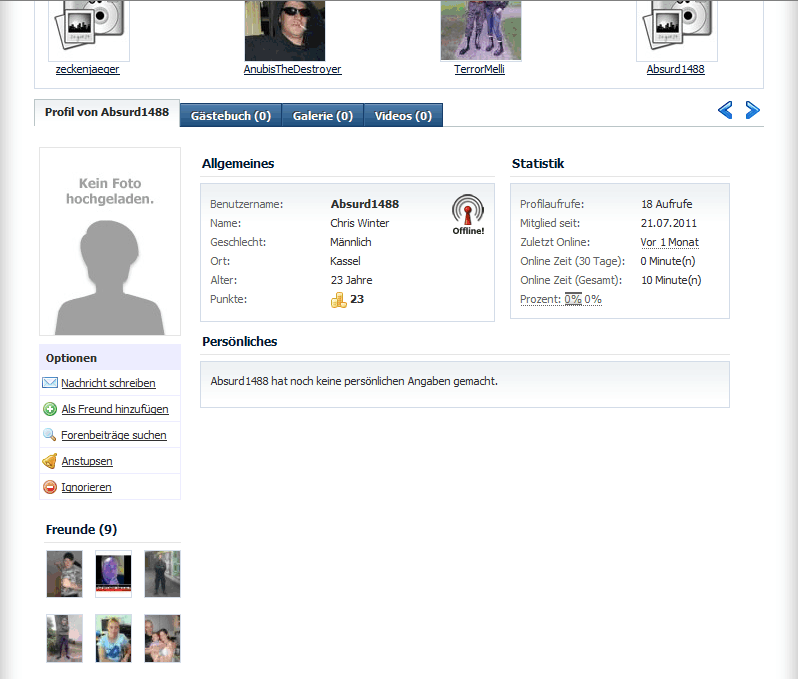Screen dimensions: 798x679
Task: Select the Videos (0) tab
Action: [x=403, y=116]
